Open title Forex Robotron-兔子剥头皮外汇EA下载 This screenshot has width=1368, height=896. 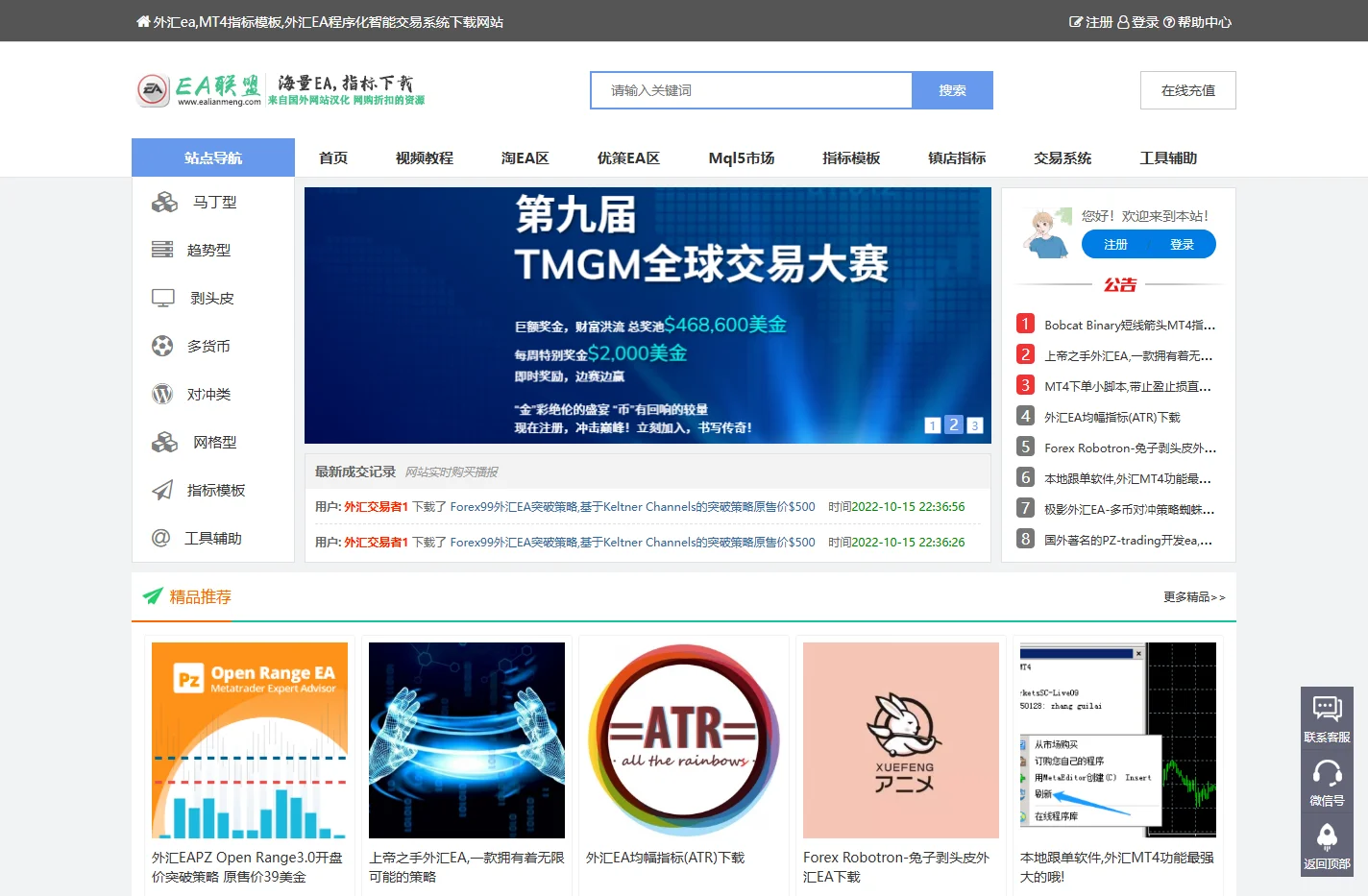click(896, 867)
